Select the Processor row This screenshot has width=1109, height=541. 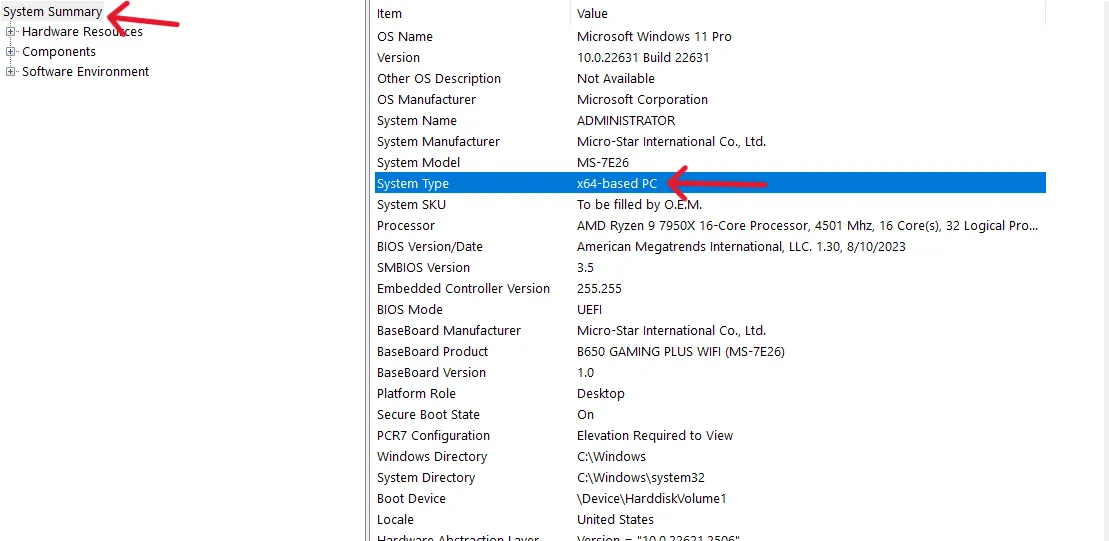click(406, 226)
